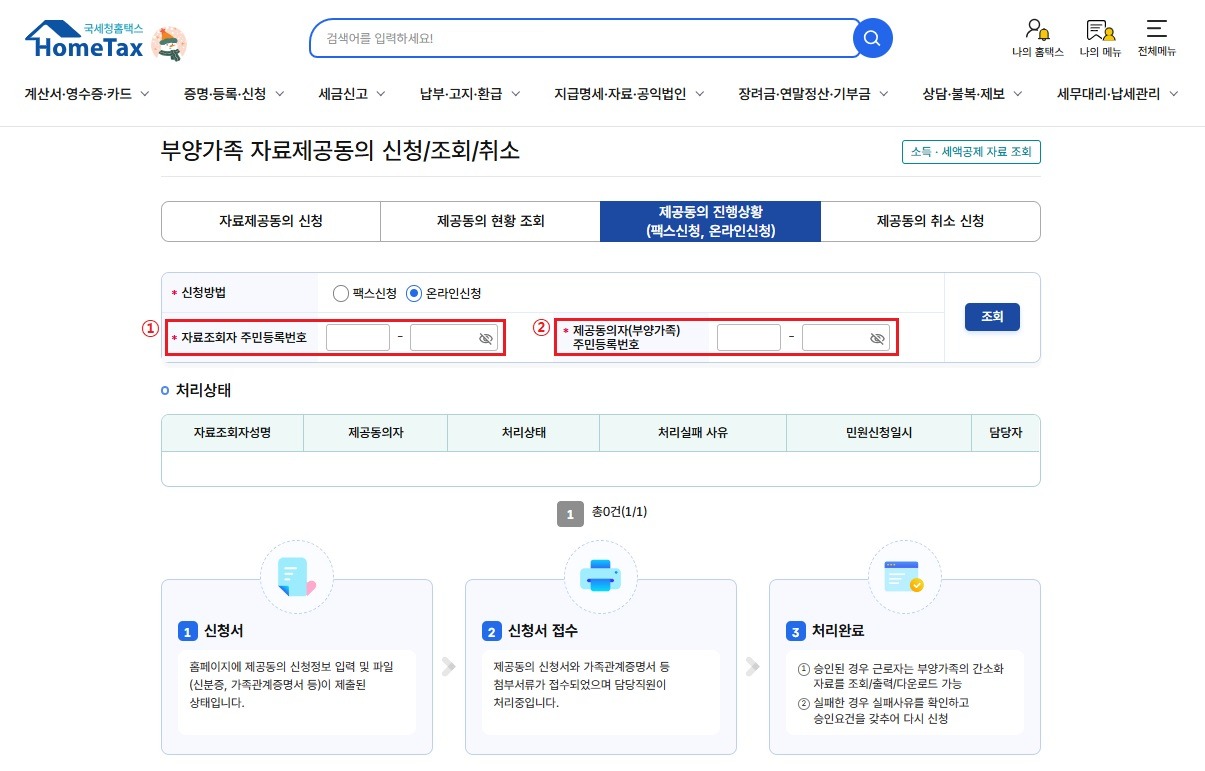Open 나의 홈택스 user icon
This screenshot has height=771, width=1205.
pyautogui.click(x=1037, y=30)
